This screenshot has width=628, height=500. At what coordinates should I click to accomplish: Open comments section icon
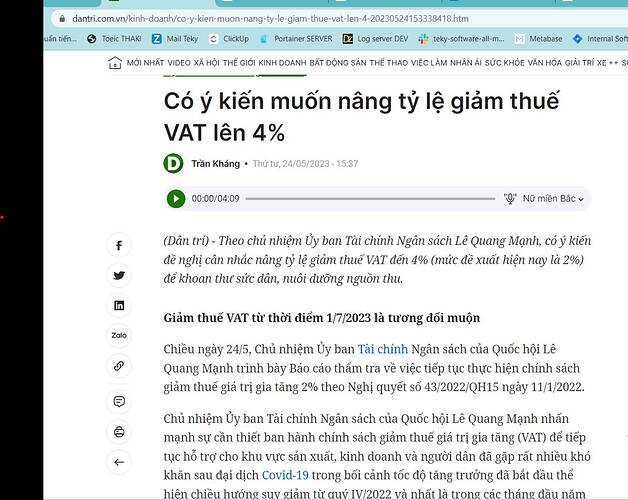click(x=119, y=401)
